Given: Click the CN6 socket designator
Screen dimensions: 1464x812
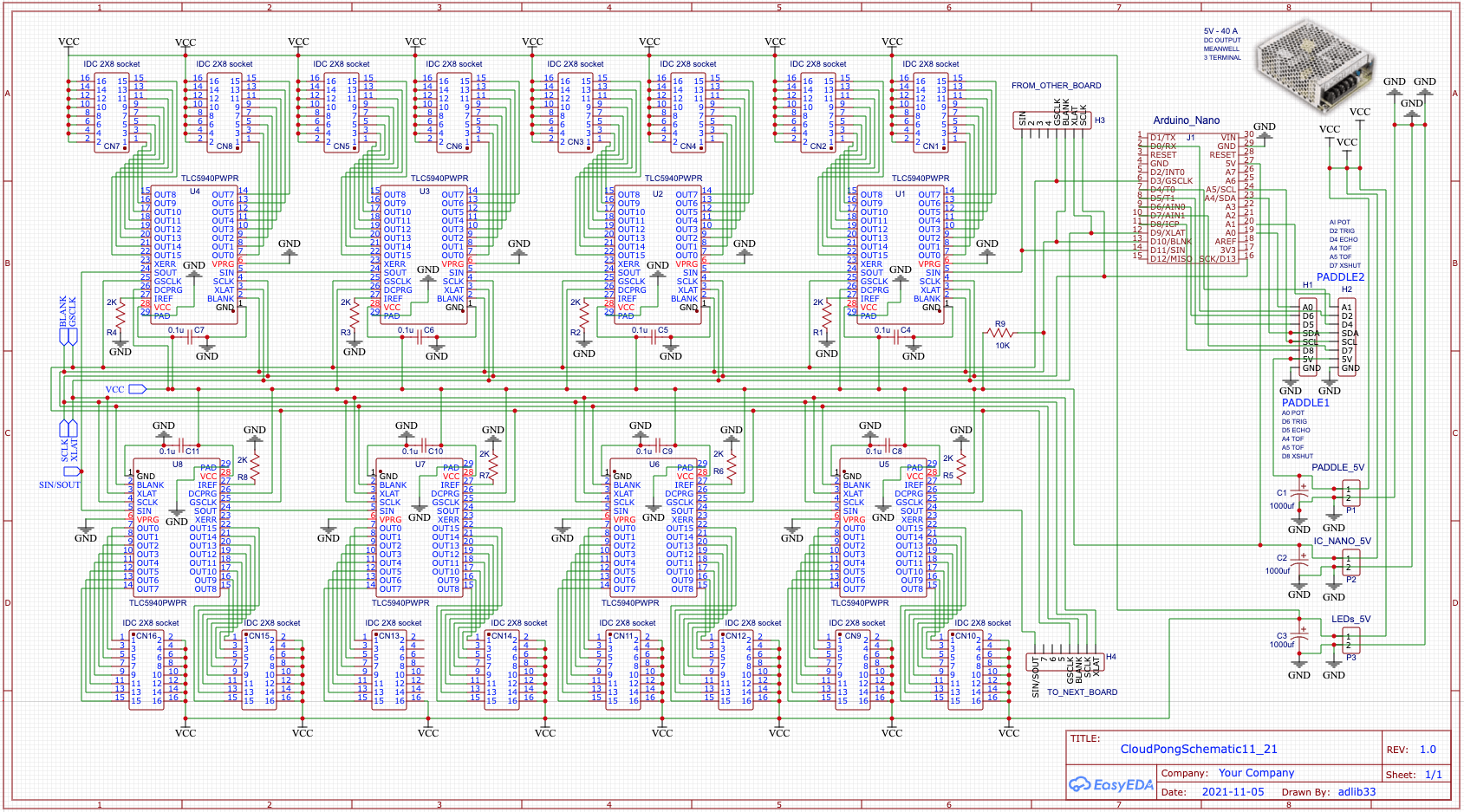Looking at the screenshot, I should [453, 146].
